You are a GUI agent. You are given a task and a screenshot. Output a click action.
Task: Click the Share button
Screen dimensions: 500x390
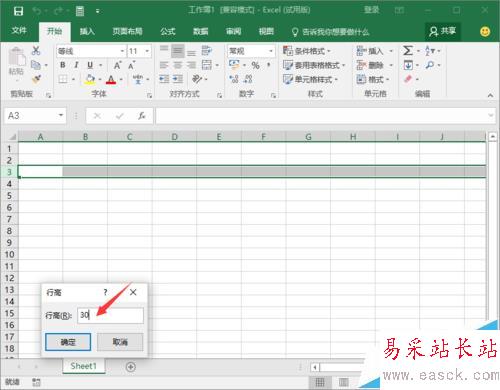click(x=442, y=31)
